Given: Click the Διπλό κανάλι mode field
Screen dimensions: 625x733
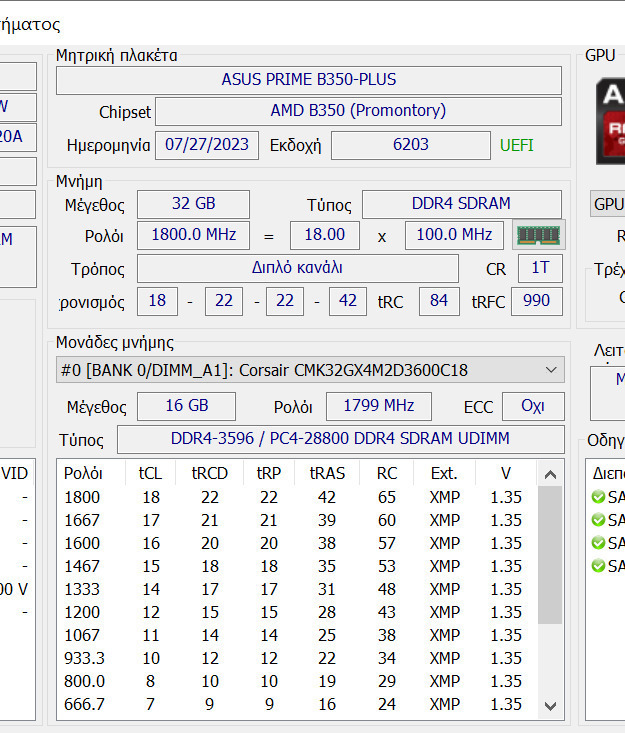Looking at the screenshot, I should 297,268.
